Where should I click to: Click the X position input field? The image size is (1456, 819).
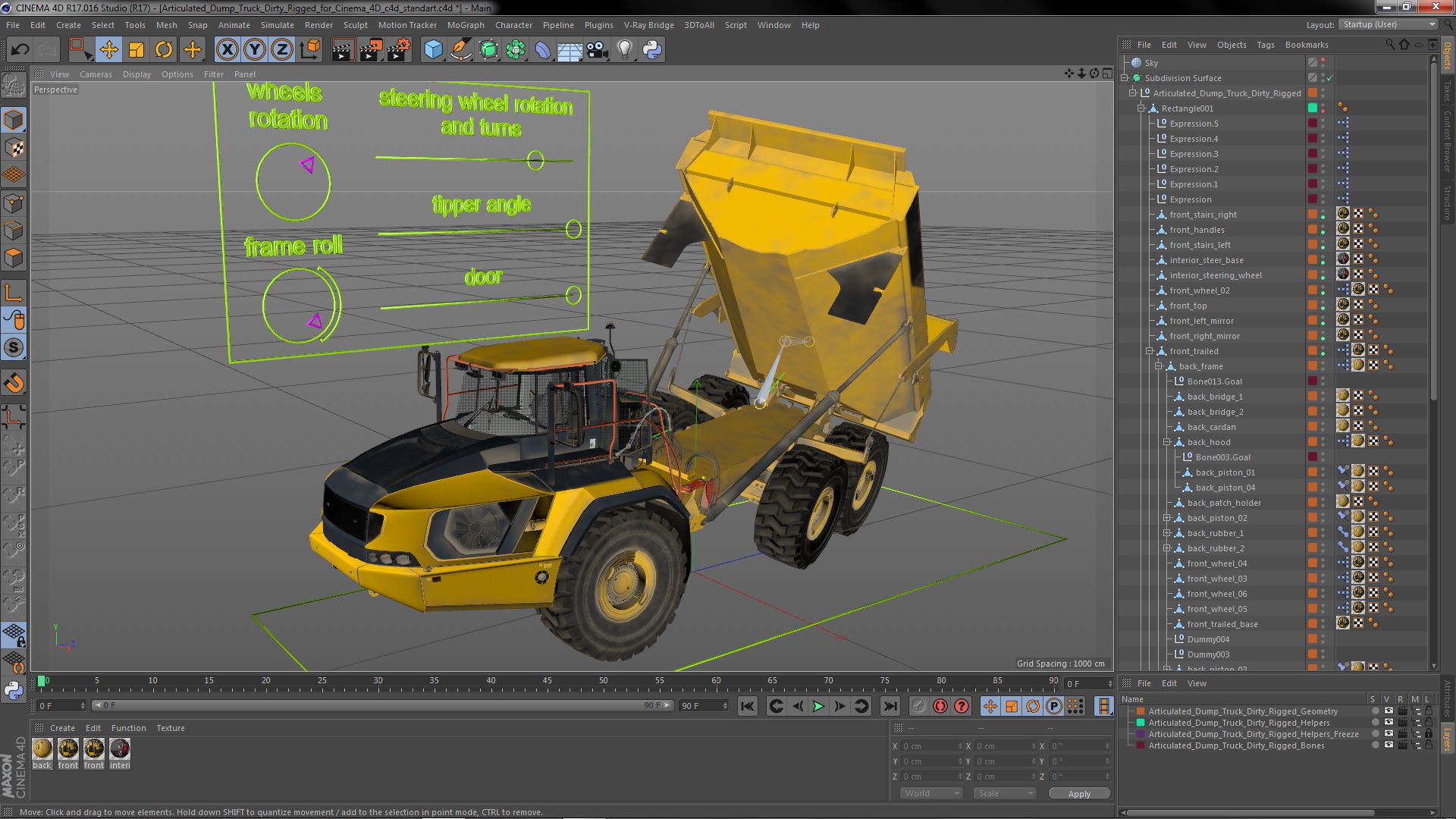[x=931, y=746]
